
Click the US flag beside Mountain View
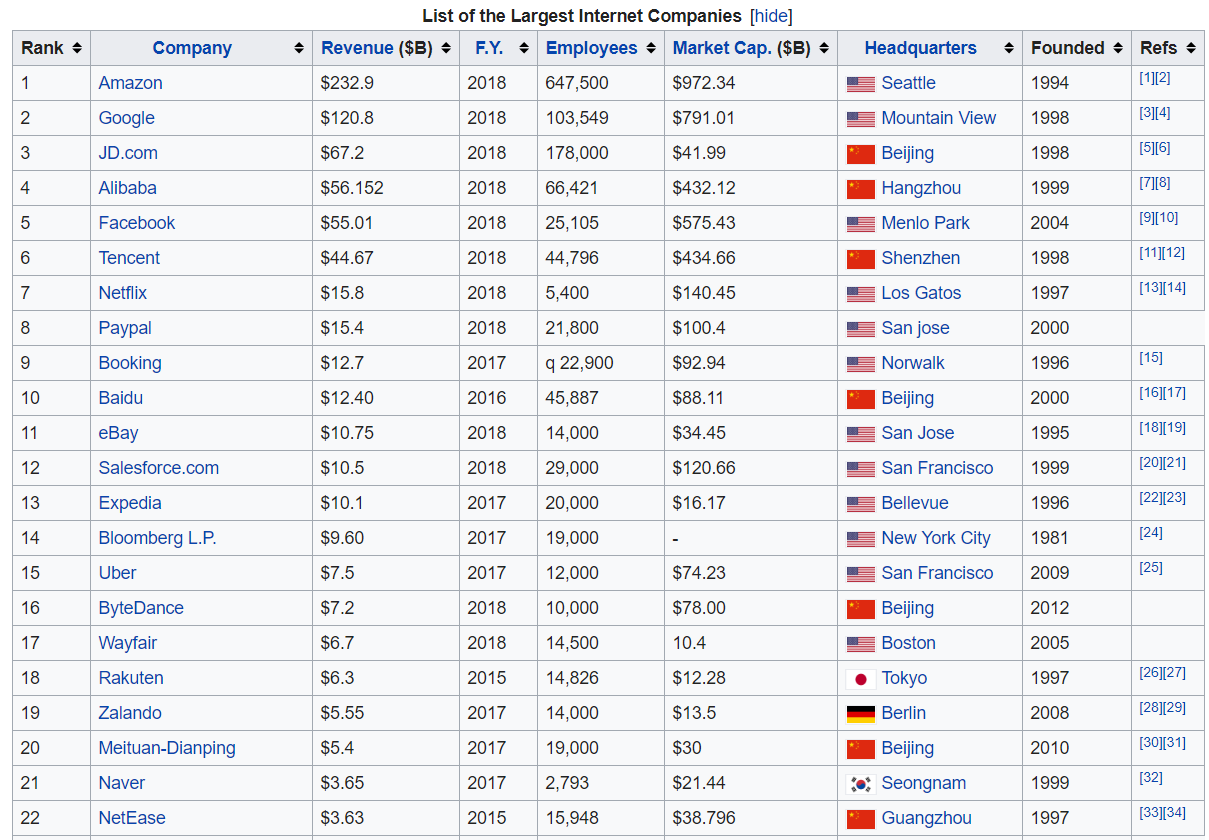click(x=860, y=119)
